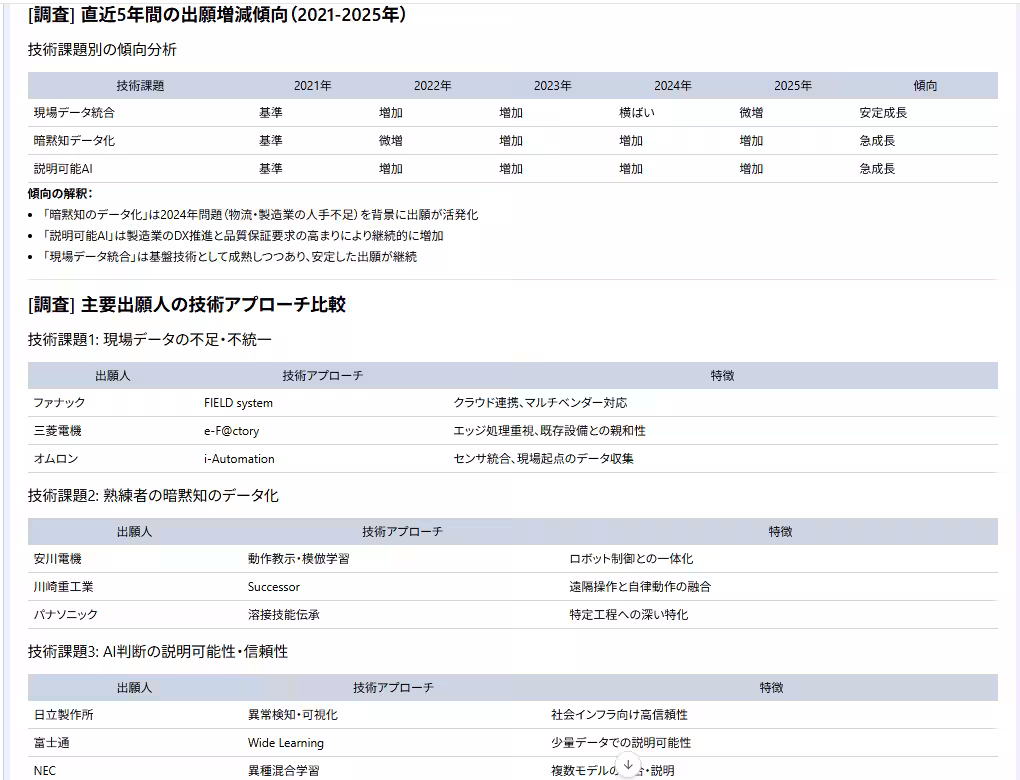Click the 異種混合学習 cell
Screen dimensions: 1020x780
pyautogui.click(x=284, y=771)
